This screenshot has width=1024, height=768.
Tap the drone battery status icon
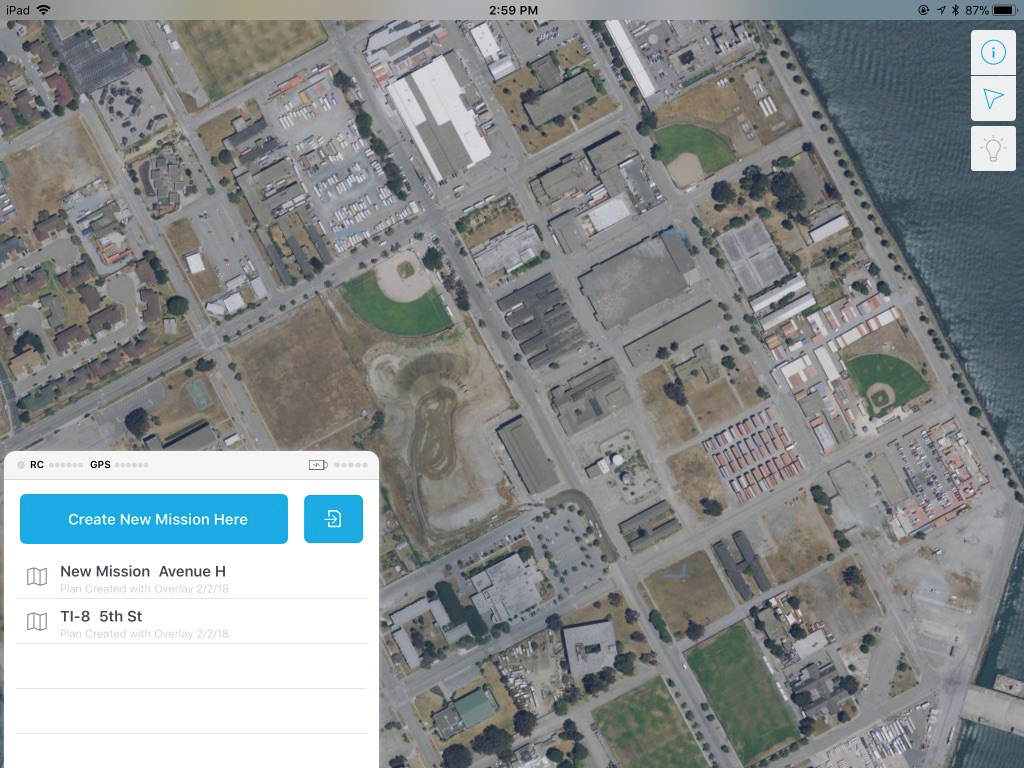click(318, 465)
